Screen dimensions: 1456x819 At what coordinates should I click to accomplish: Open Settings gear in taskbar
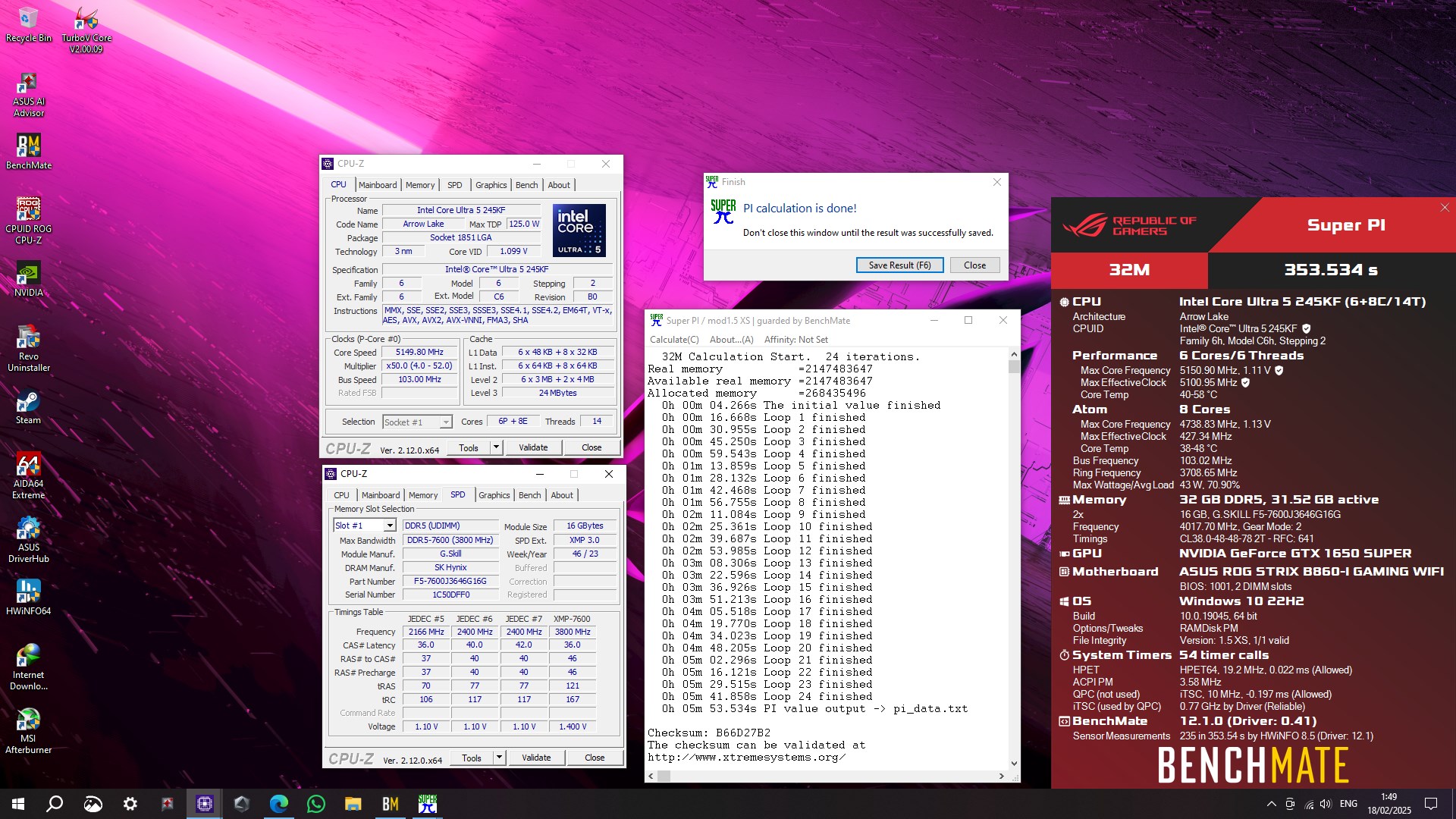click(130, 804)
